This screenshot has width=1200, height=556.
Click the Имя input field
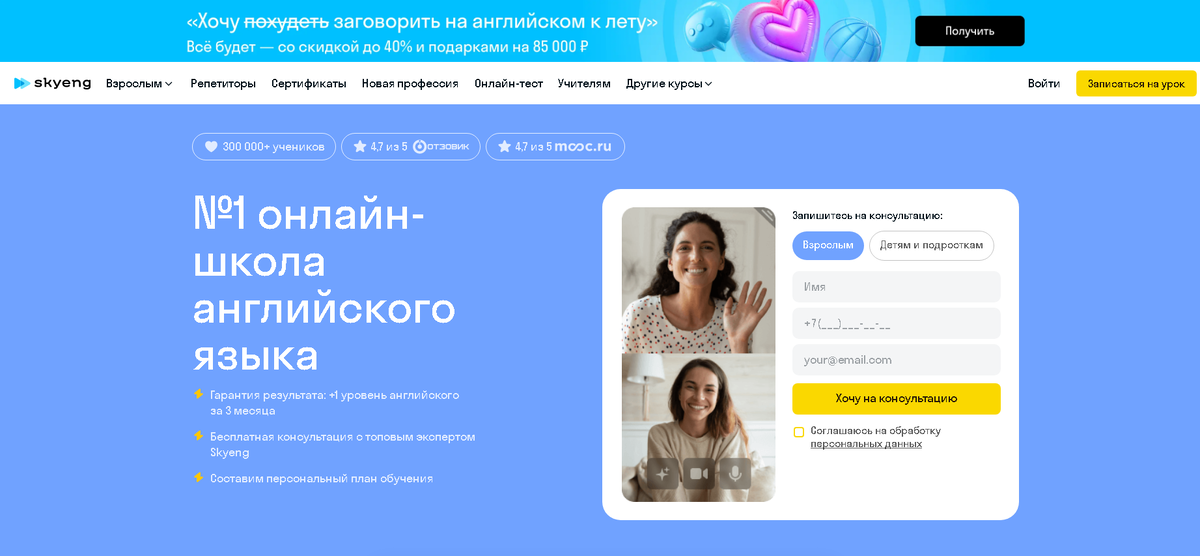(896, 287)
